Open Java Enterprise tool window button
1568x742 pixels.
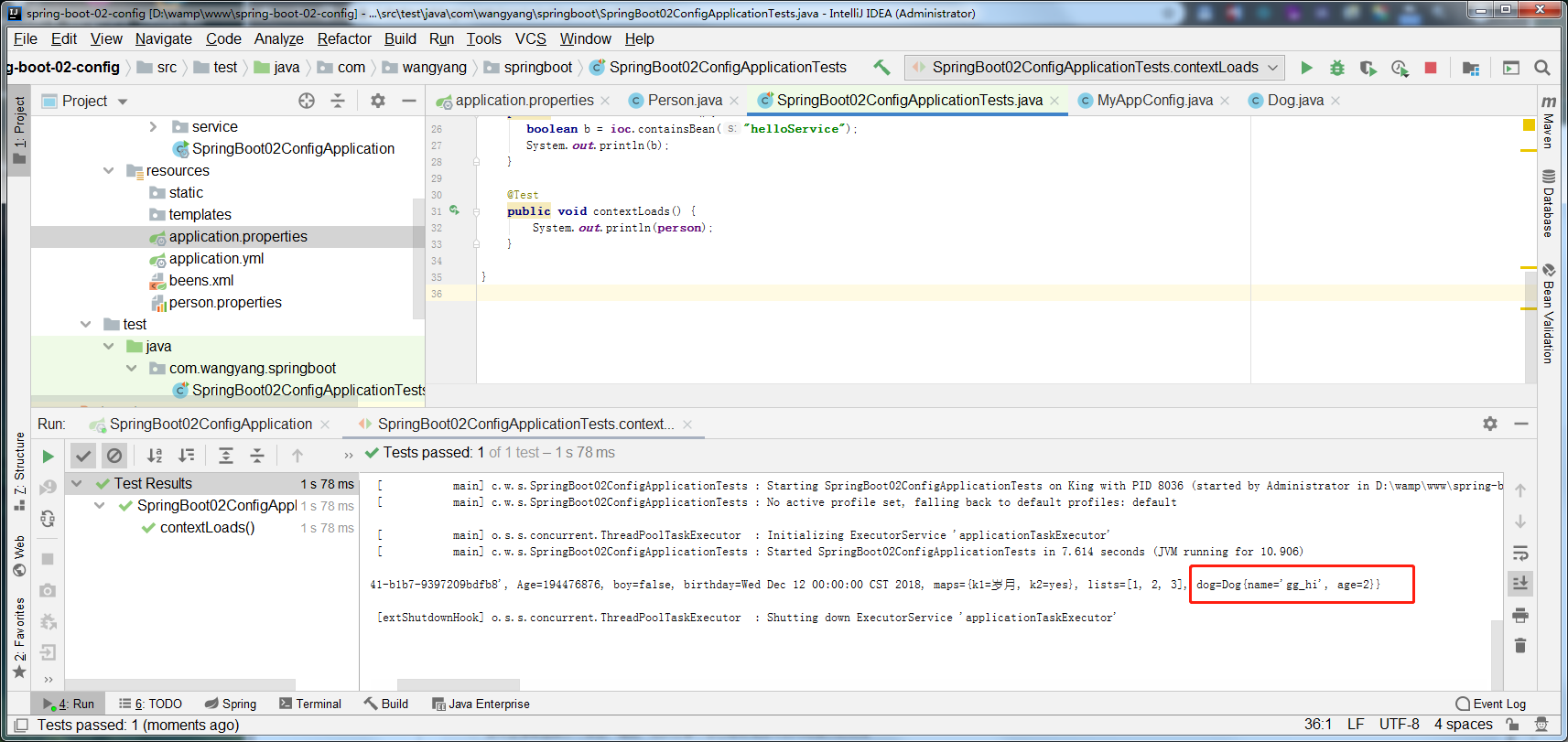point(481,704)
